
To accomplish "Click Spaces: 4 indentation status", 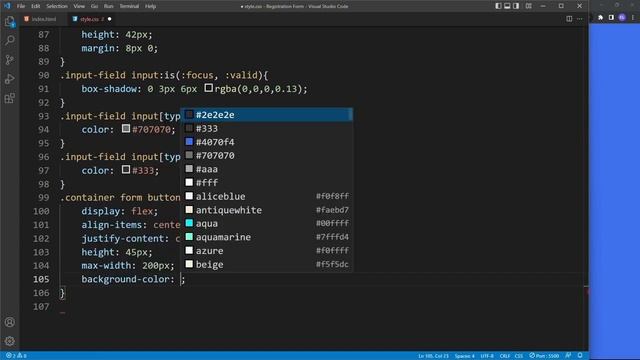I will pos(464,356).
